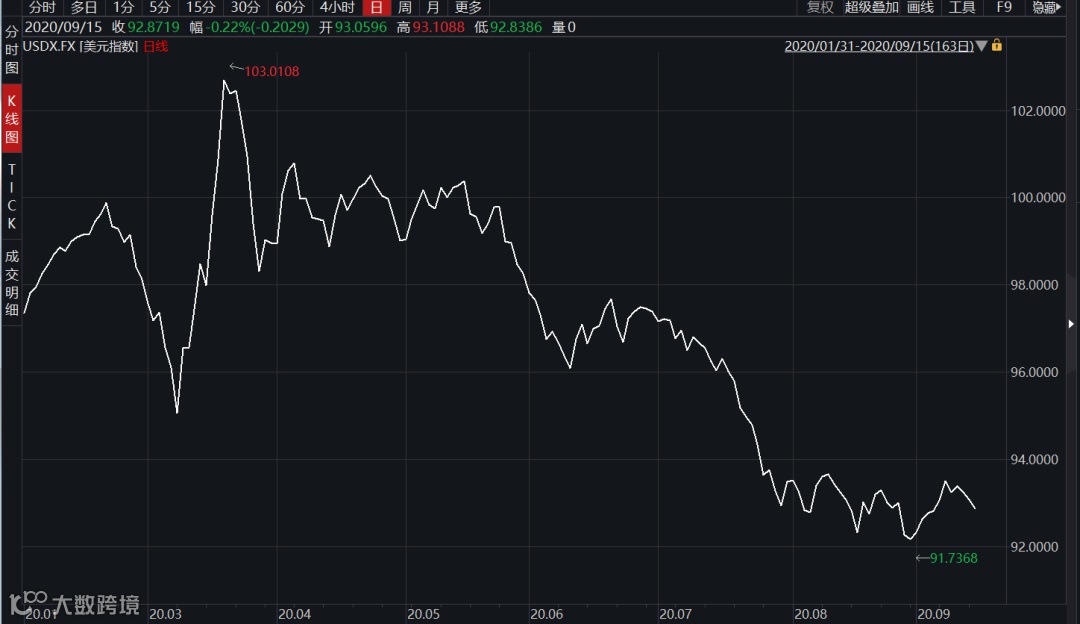Open the TICK side tab
Screen dimensions: 1080x624
pyautogui.click(x=12, y=196)
